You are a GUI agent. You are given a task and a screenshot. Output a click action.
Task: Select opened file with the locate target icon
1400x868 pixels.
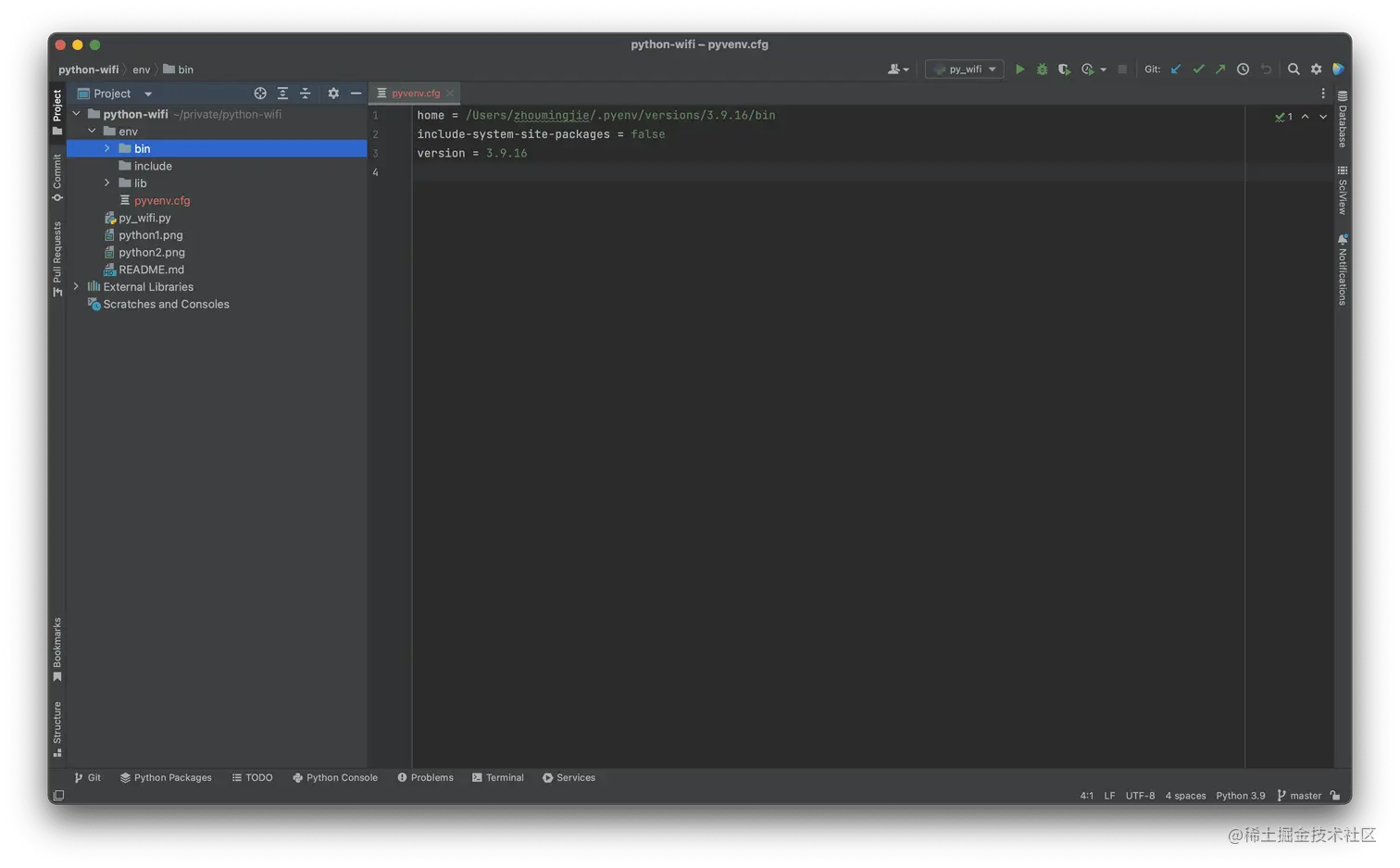[260, 94]
